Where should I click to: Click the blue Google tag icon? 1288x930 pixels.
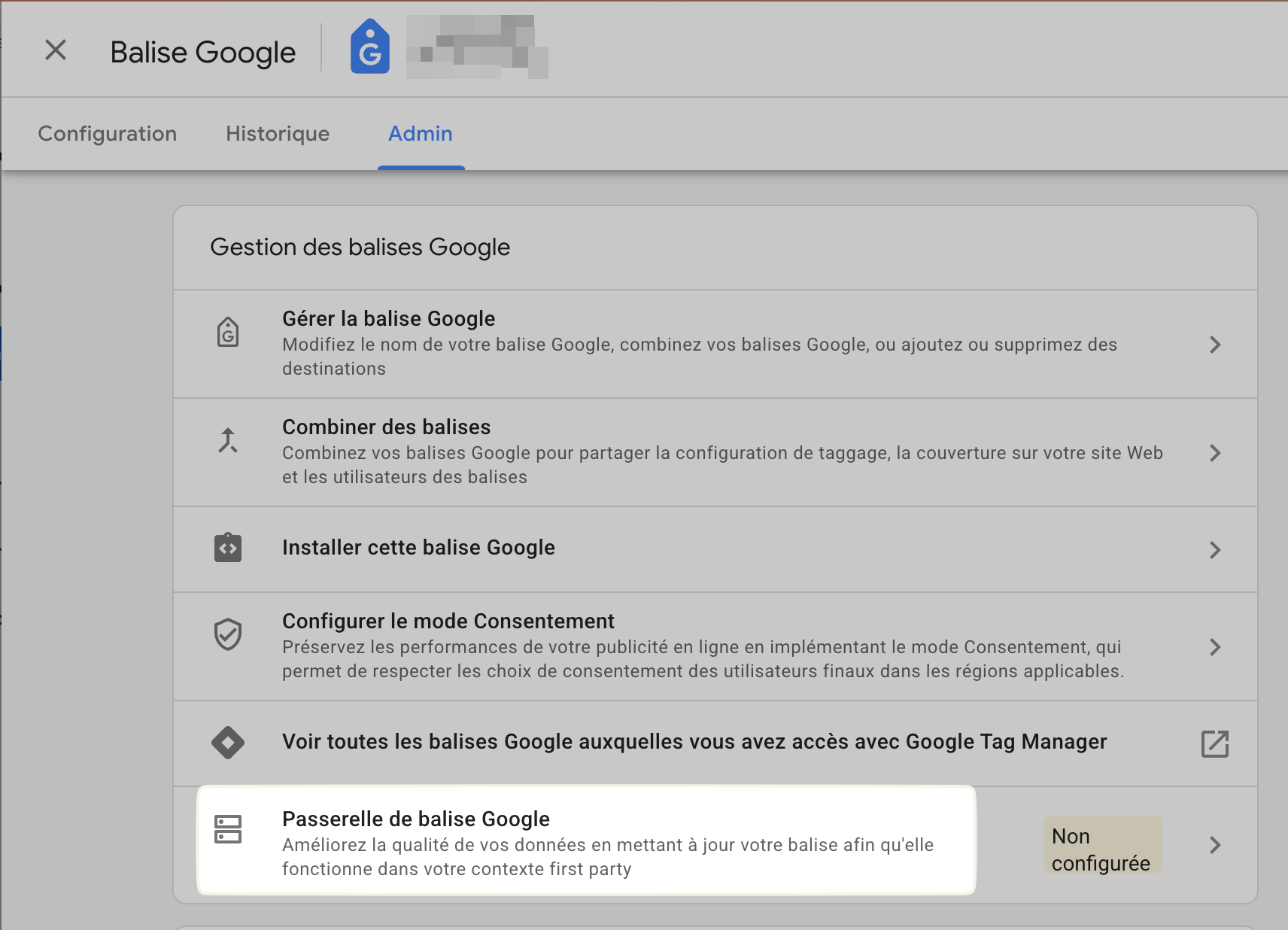coord(370,47)
